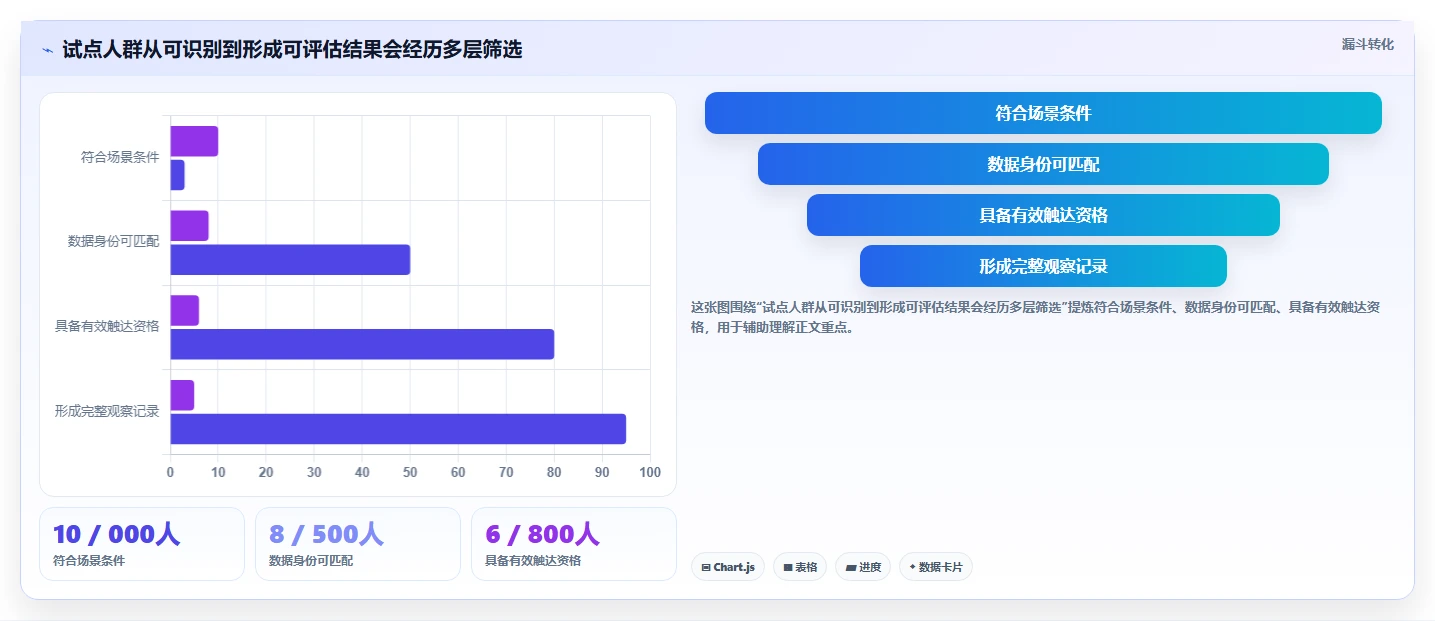The image size is (1435, 621).
Task: Click the 符合场景条件 chart axis label
Action: (x=120, y=157)
